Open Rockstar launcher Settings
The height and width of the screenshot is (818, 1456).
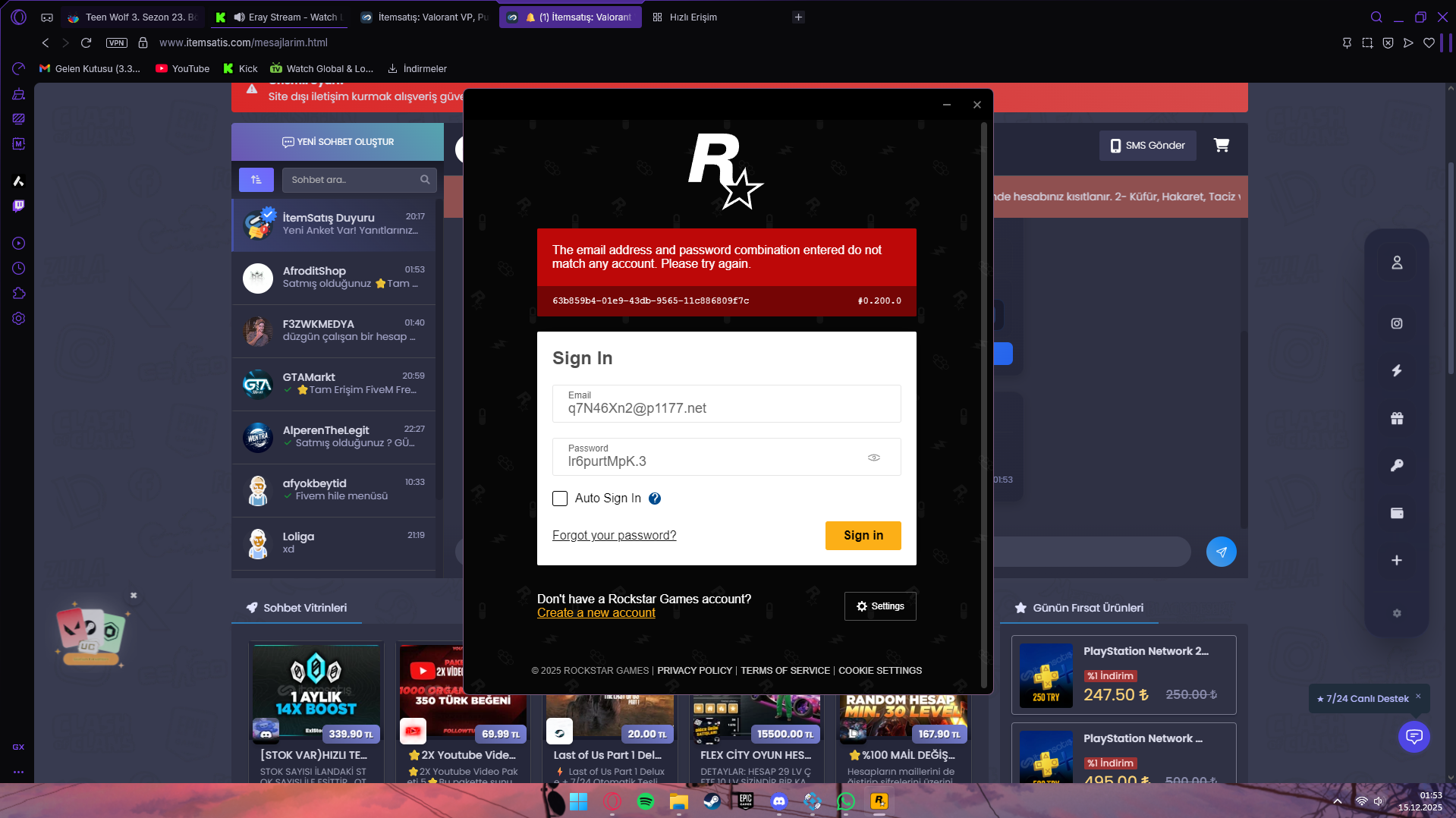coord(880,606)
